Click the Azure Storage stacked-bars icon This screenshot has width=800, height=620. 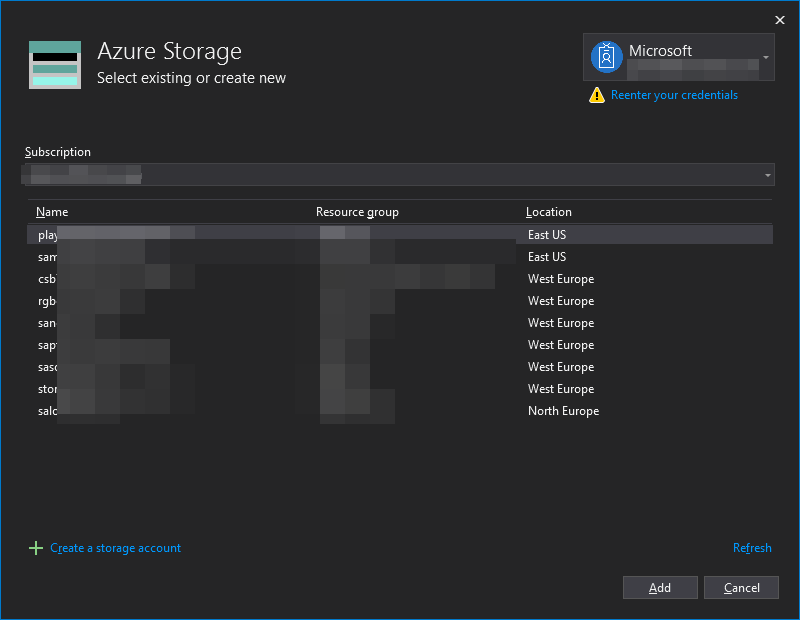(x=55, y=65)
